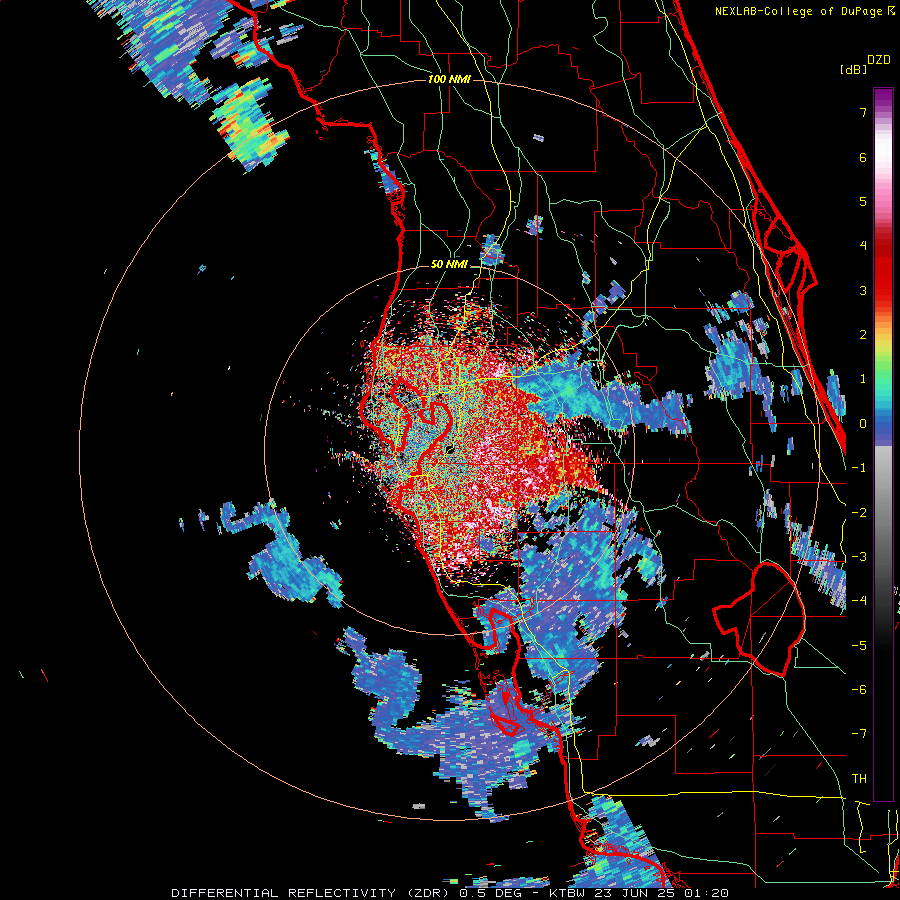The width and height of the screenshot is (900, 900).
Task: Click the -3 tick on the color scale
Action: (x=859, y=557)
